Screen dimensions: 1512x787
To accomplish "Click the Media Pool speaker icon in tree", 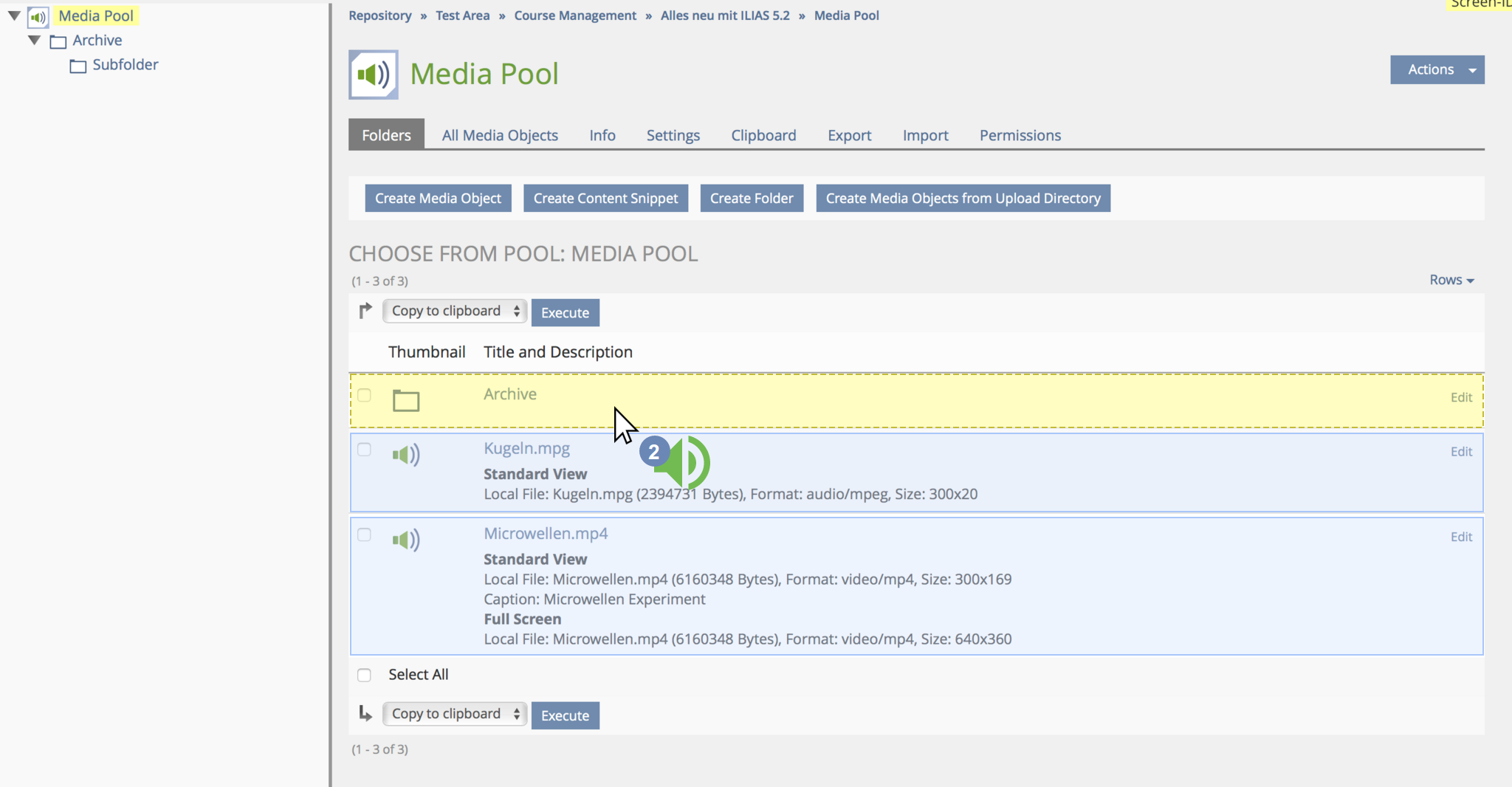I will [38, 17].
